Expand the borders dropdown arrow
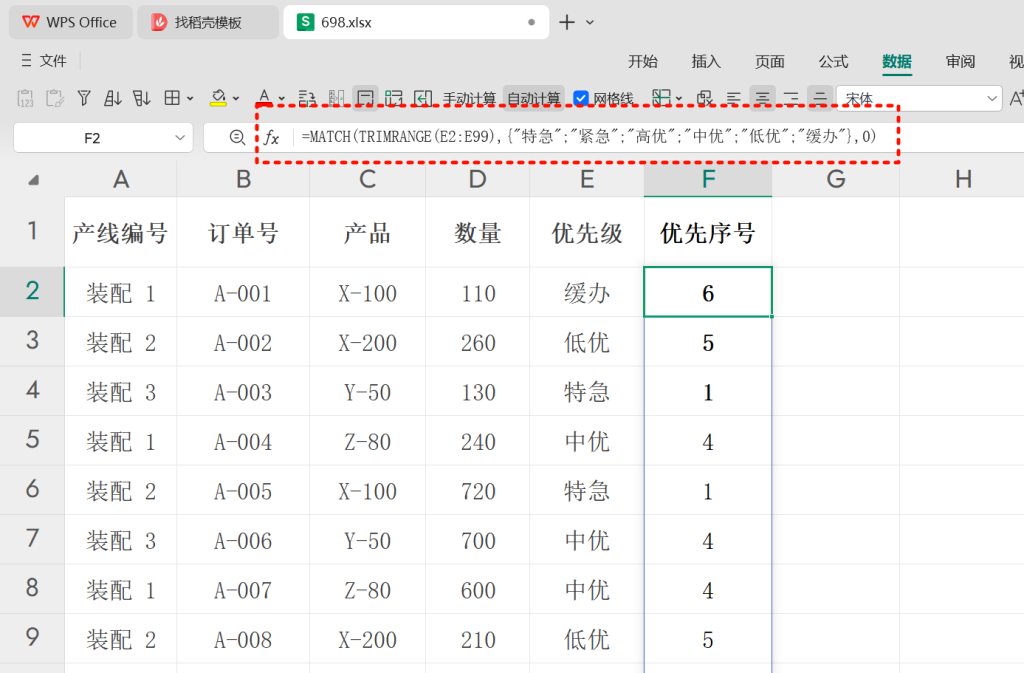Viewport: 1024px width, 673px height. (190, 99)
